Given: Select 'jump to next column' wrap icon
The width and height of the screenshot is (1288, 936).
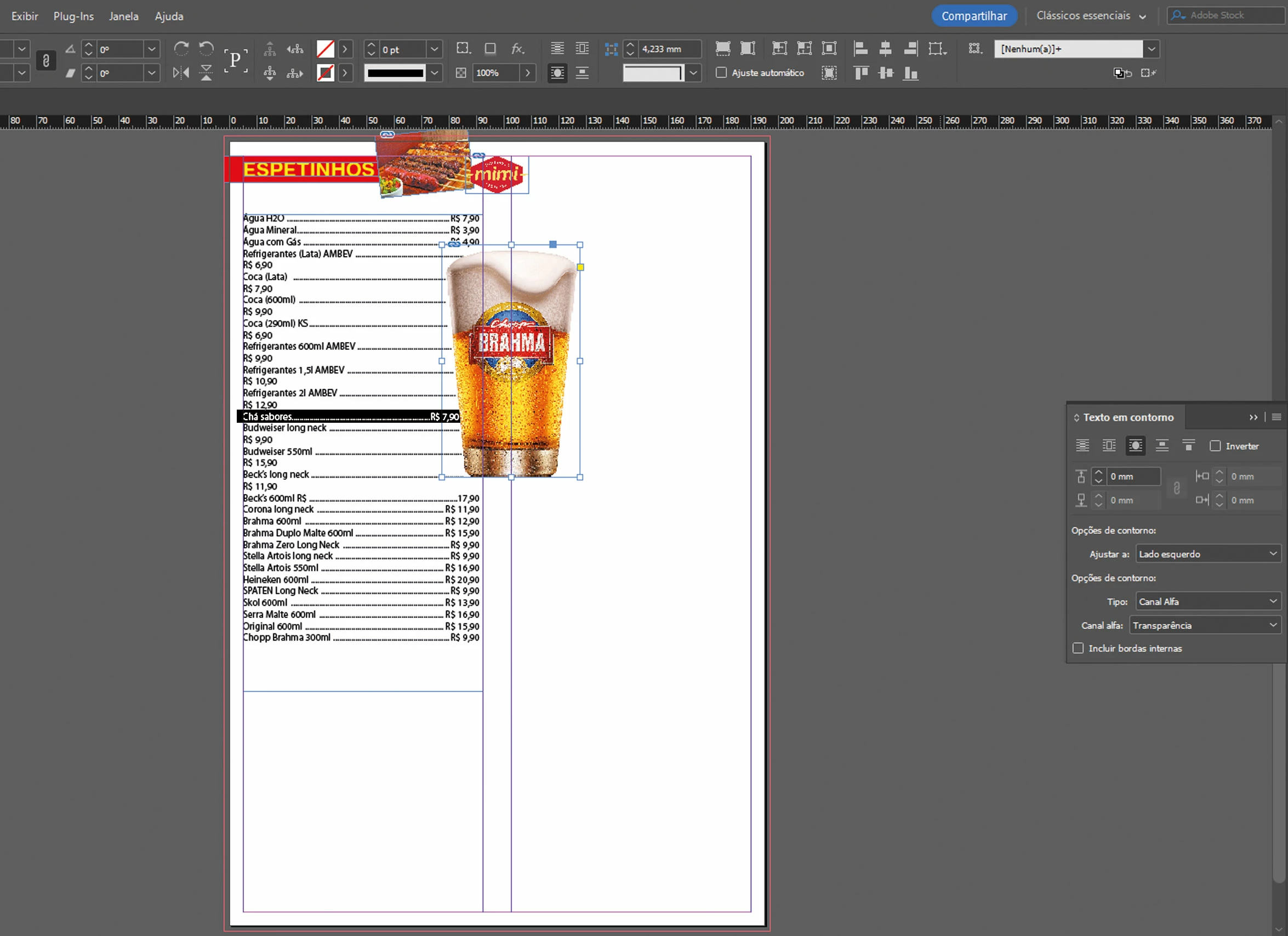Looking at the screenshot, I should point(1188,446).
